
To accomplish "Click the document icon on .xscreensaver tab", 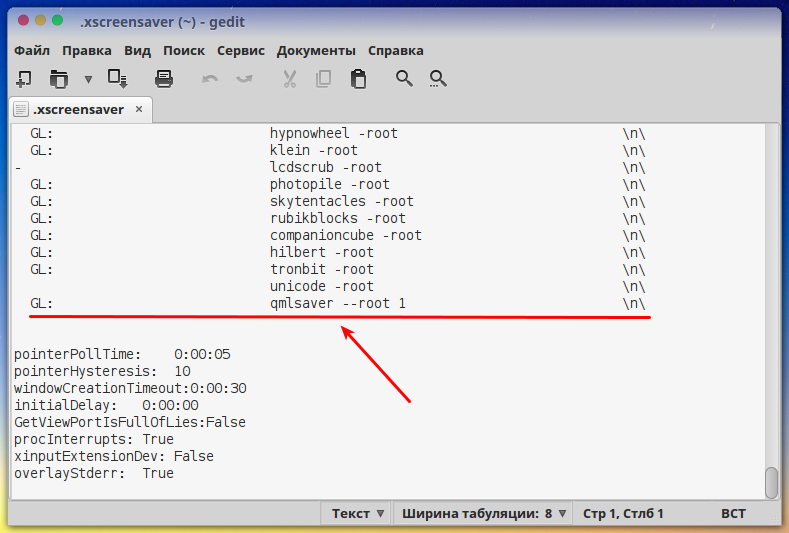I will (x=21, y=110).
